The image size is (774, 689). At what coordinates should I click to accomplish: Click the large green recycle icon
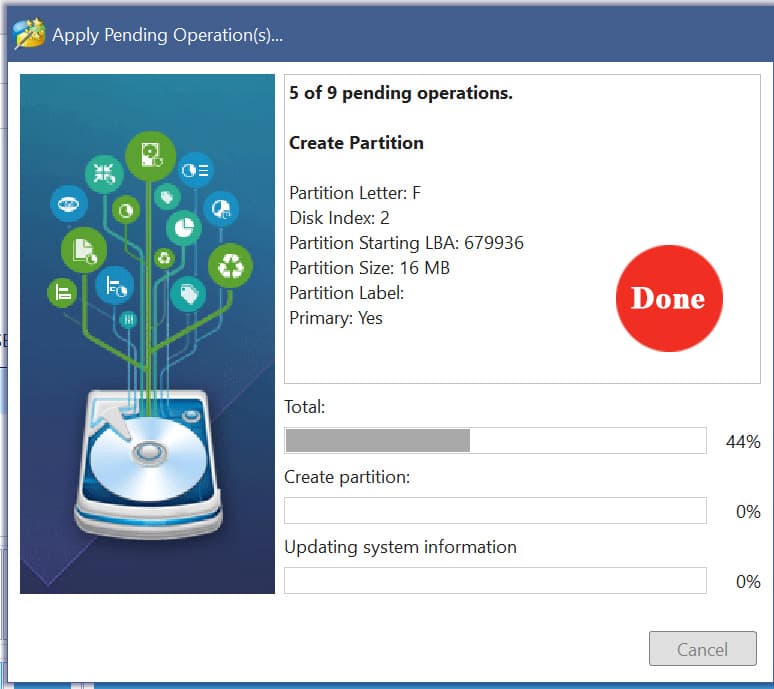[x=231, y=266]
